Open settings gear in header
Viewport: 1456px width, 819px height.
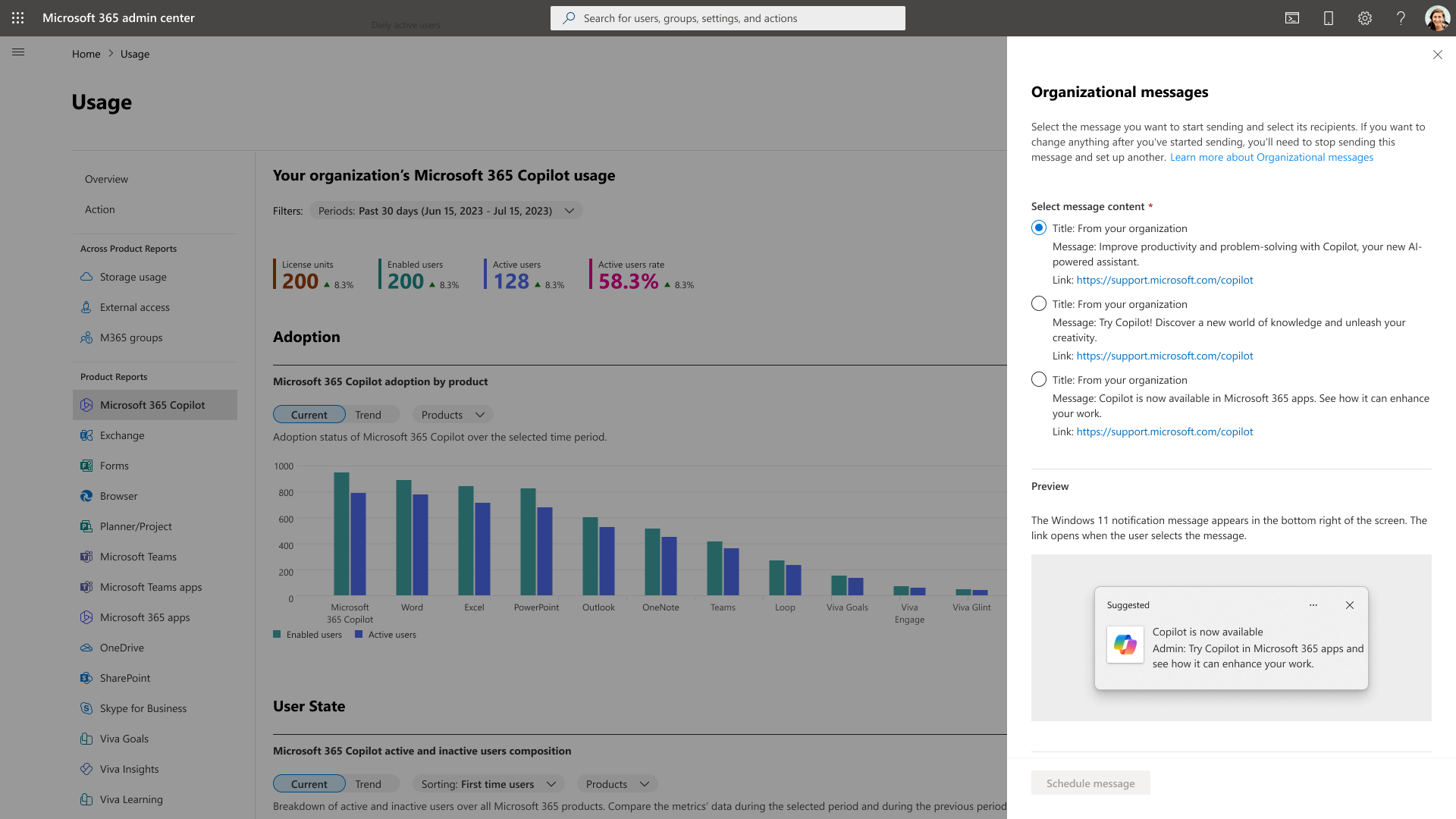(x=1365, y=18)
